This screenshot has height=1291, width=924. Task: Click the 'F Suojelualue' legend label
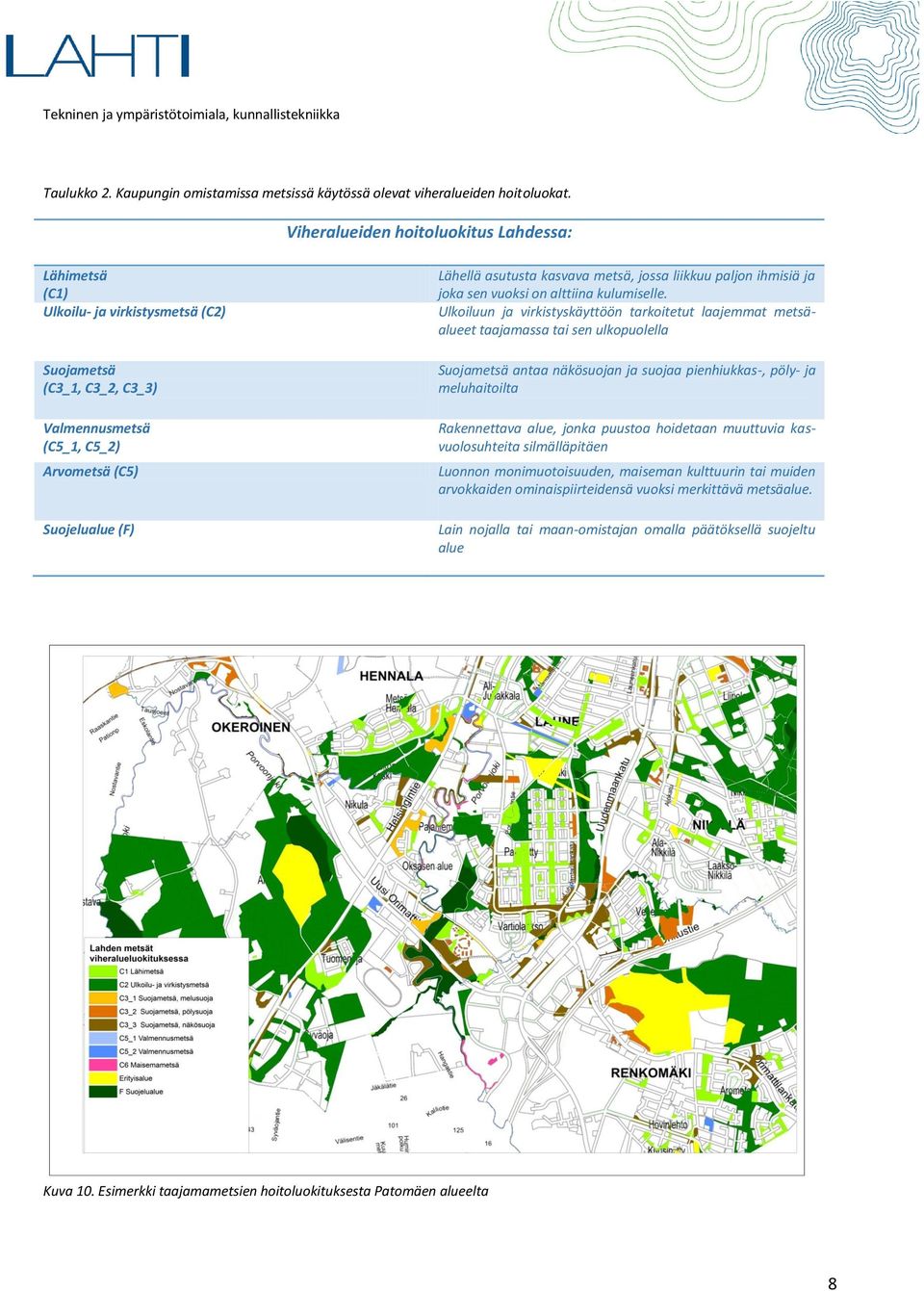tap(141, 1092)
